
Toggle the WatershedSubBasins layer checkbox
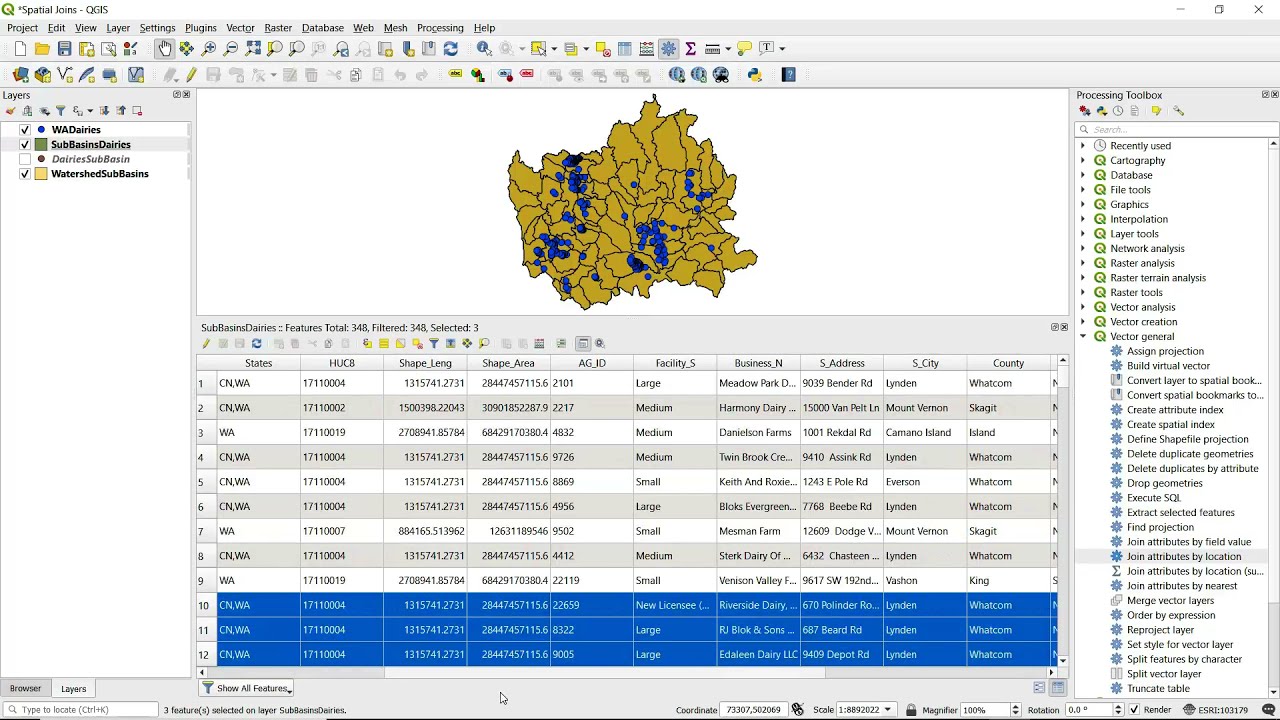click(25, 174)
